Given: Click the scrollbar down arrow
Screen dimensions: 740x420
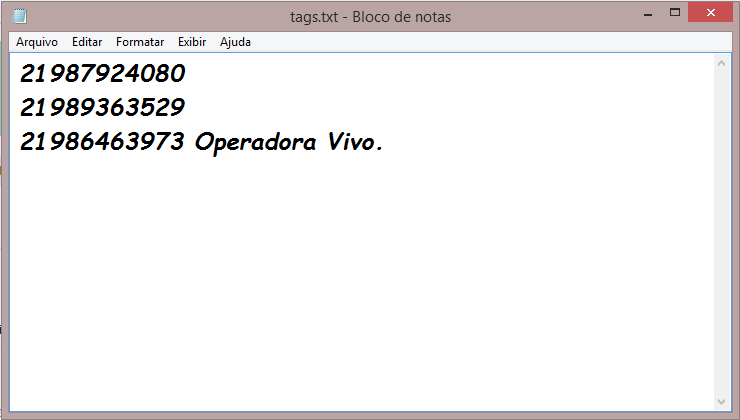Looking at the screenshot, I should pos(721,402).
